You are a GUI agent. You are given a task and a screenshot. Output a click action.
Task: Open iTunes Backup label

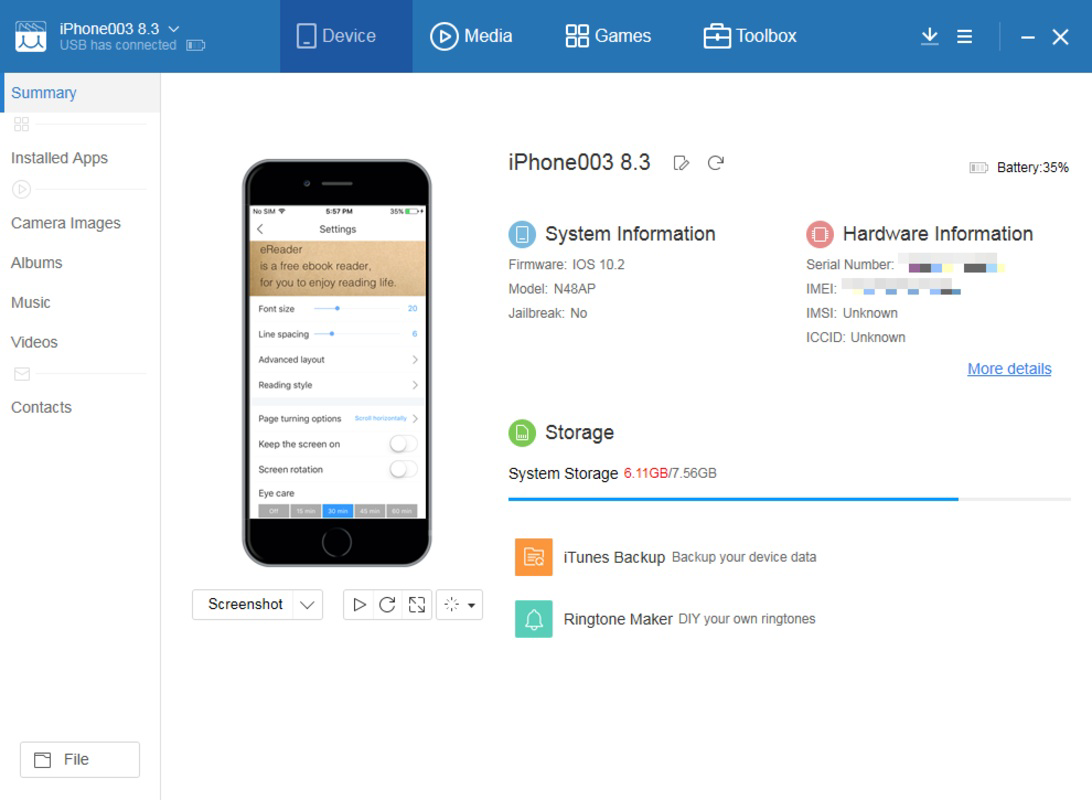click(614, 558)
